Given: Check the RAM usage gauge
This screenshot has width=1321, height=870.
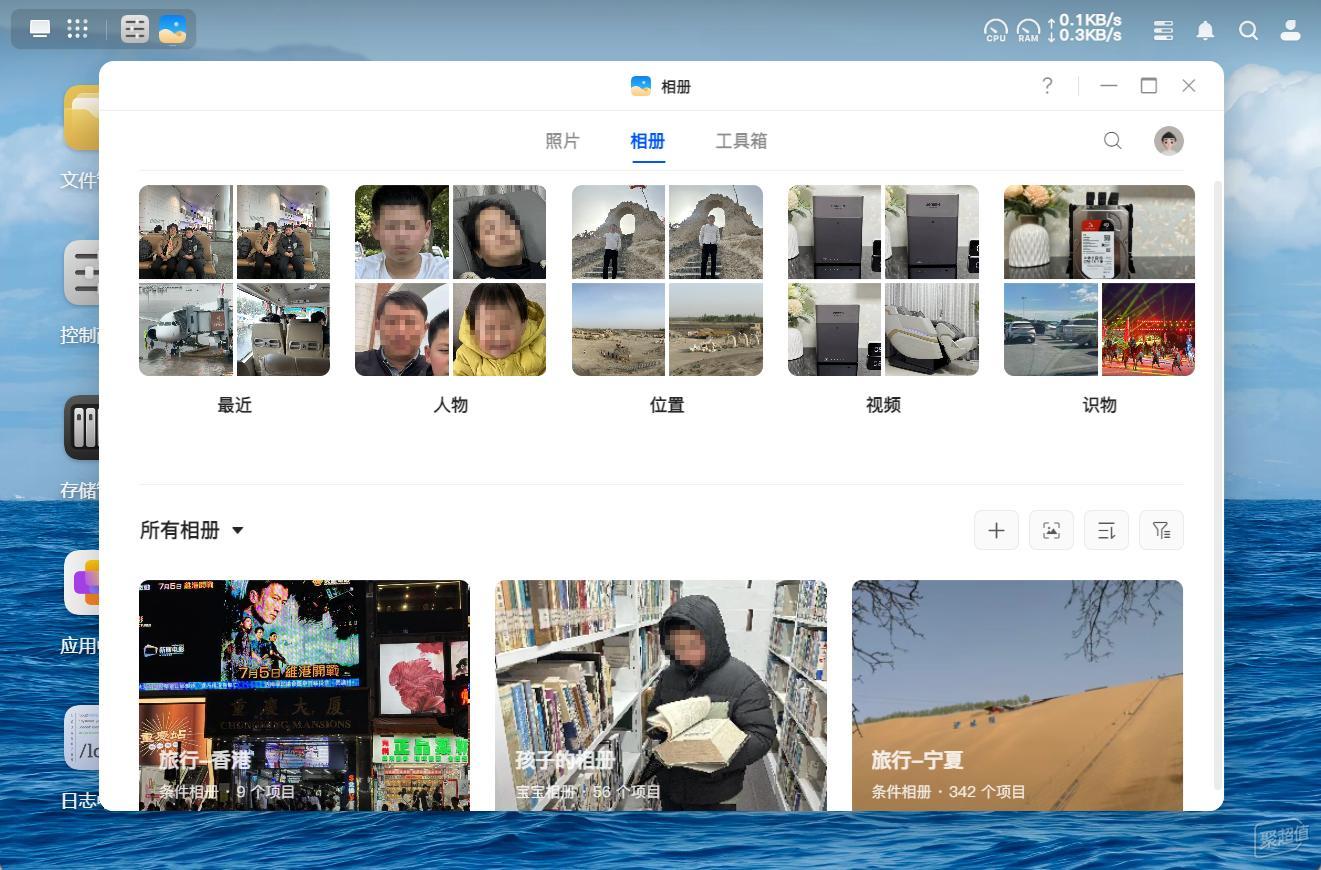Looking at the screenshot, I should tap(1028, 31).
